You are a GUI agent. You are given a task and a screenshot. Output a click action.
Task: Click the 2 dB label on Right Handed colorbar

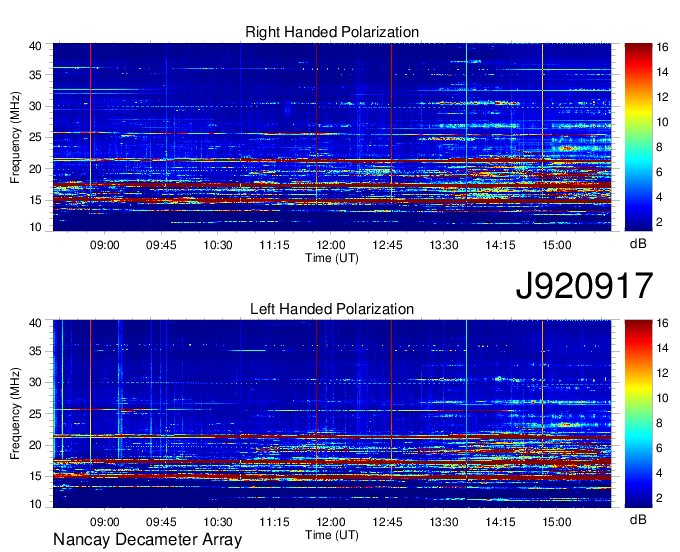(x=659, y=222)
